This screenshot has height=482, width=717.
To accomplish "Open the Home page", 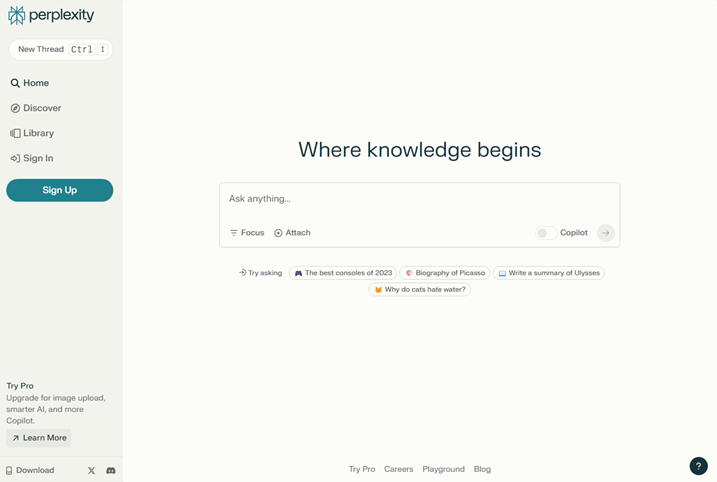I will coord(30,83).
